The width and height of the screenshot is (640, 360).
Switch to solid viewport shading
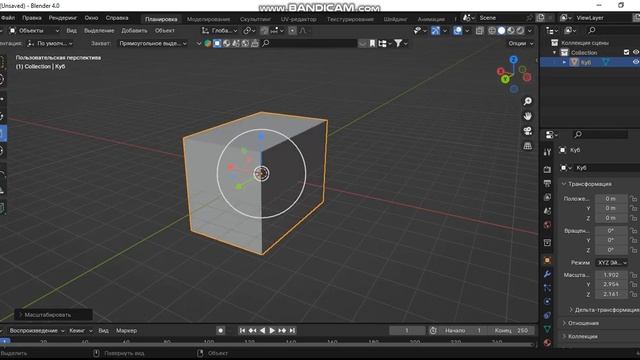(x=502, y=31)
